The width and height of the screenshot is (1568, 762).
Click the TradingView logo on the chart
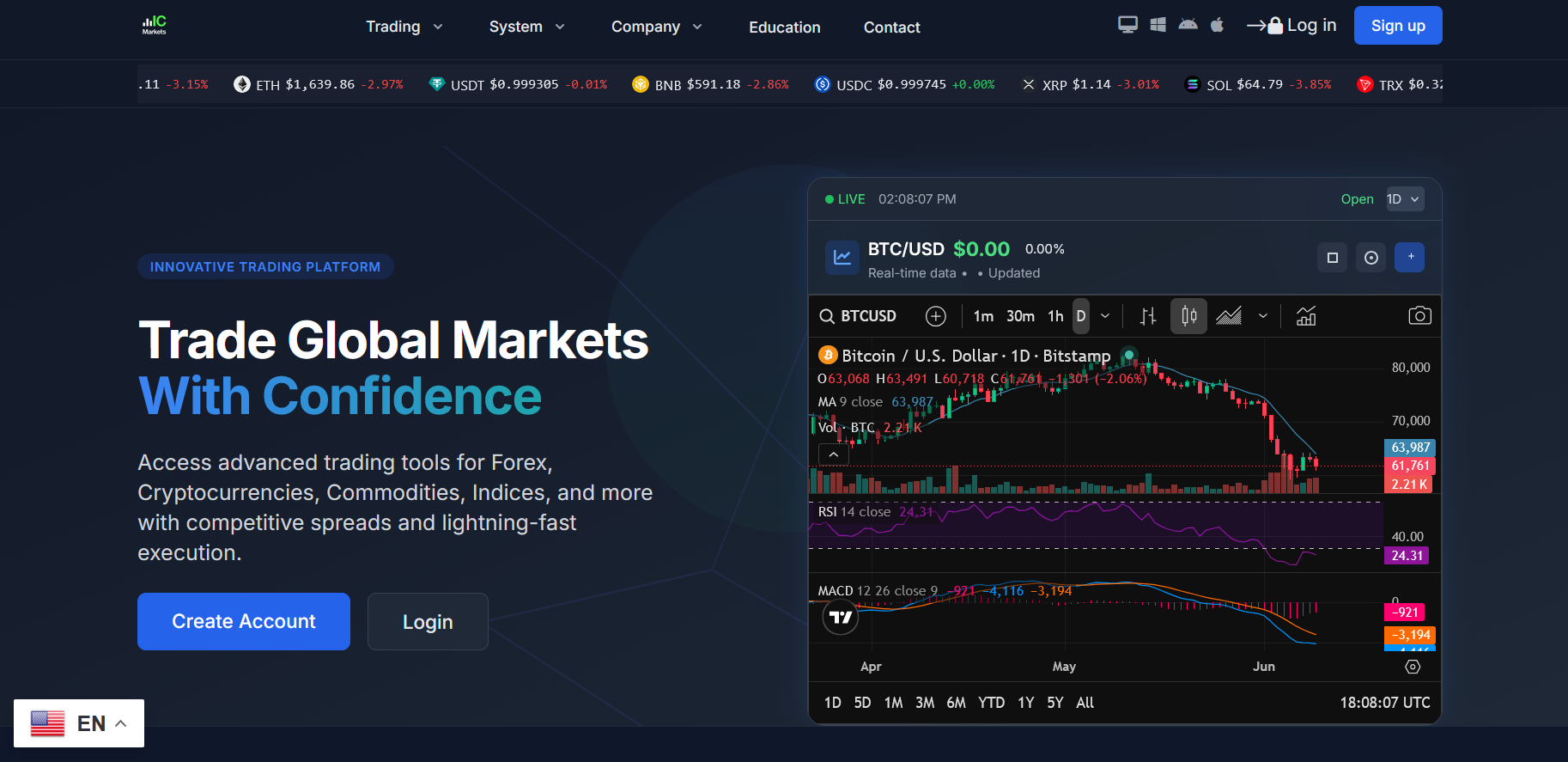point(841,618)
